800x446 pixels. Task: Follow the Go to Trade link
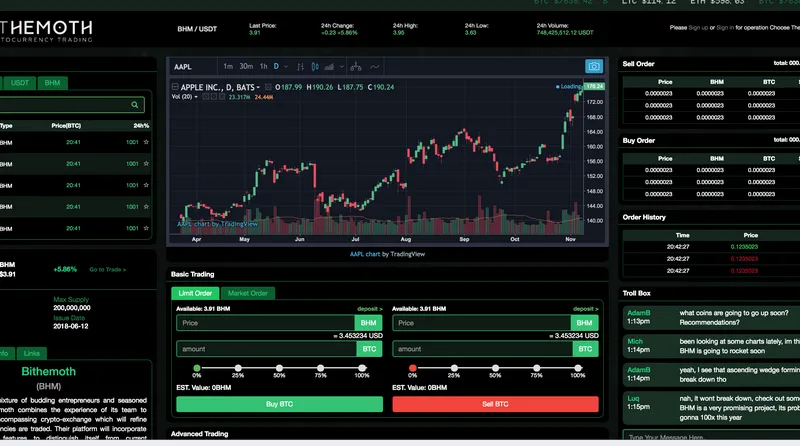tap(107, 269)
